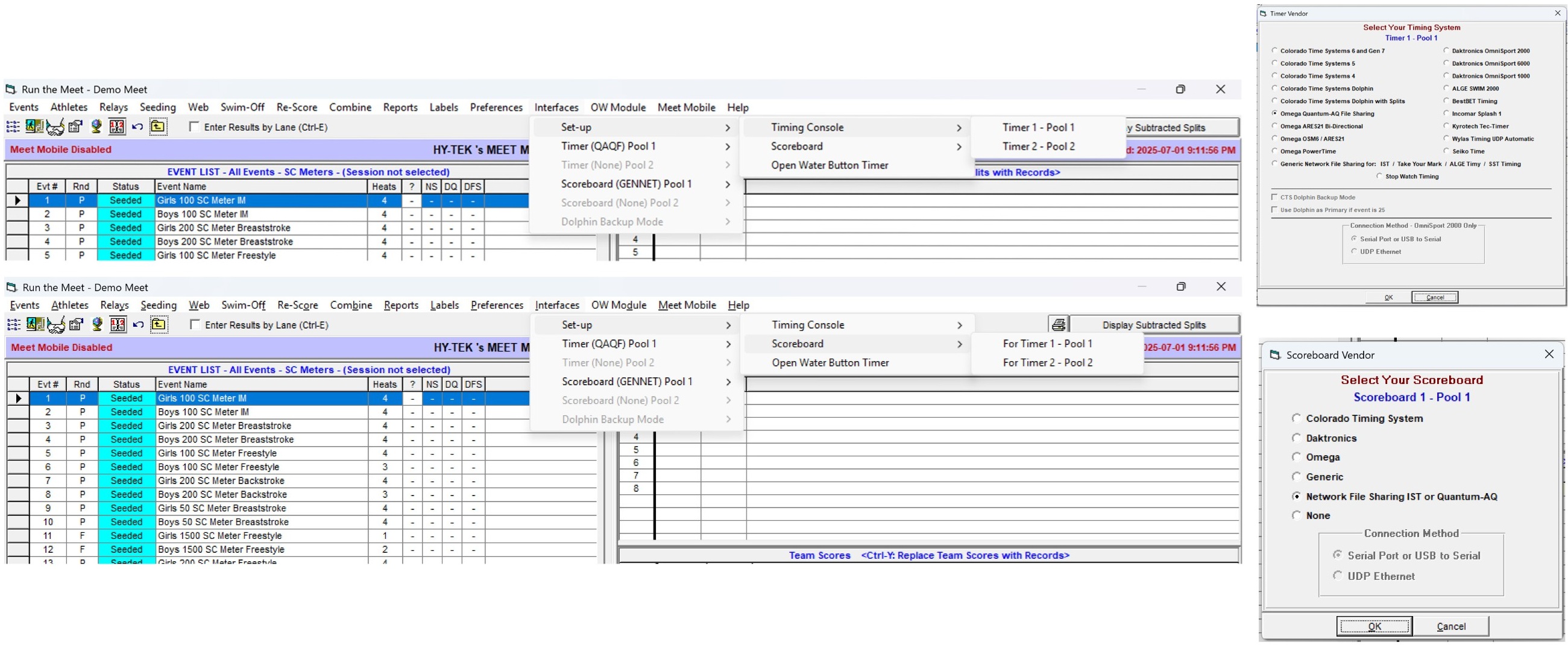Click OK in Timer Vendor dialog
The image size is (1568, 645).
pos(1388,298)
